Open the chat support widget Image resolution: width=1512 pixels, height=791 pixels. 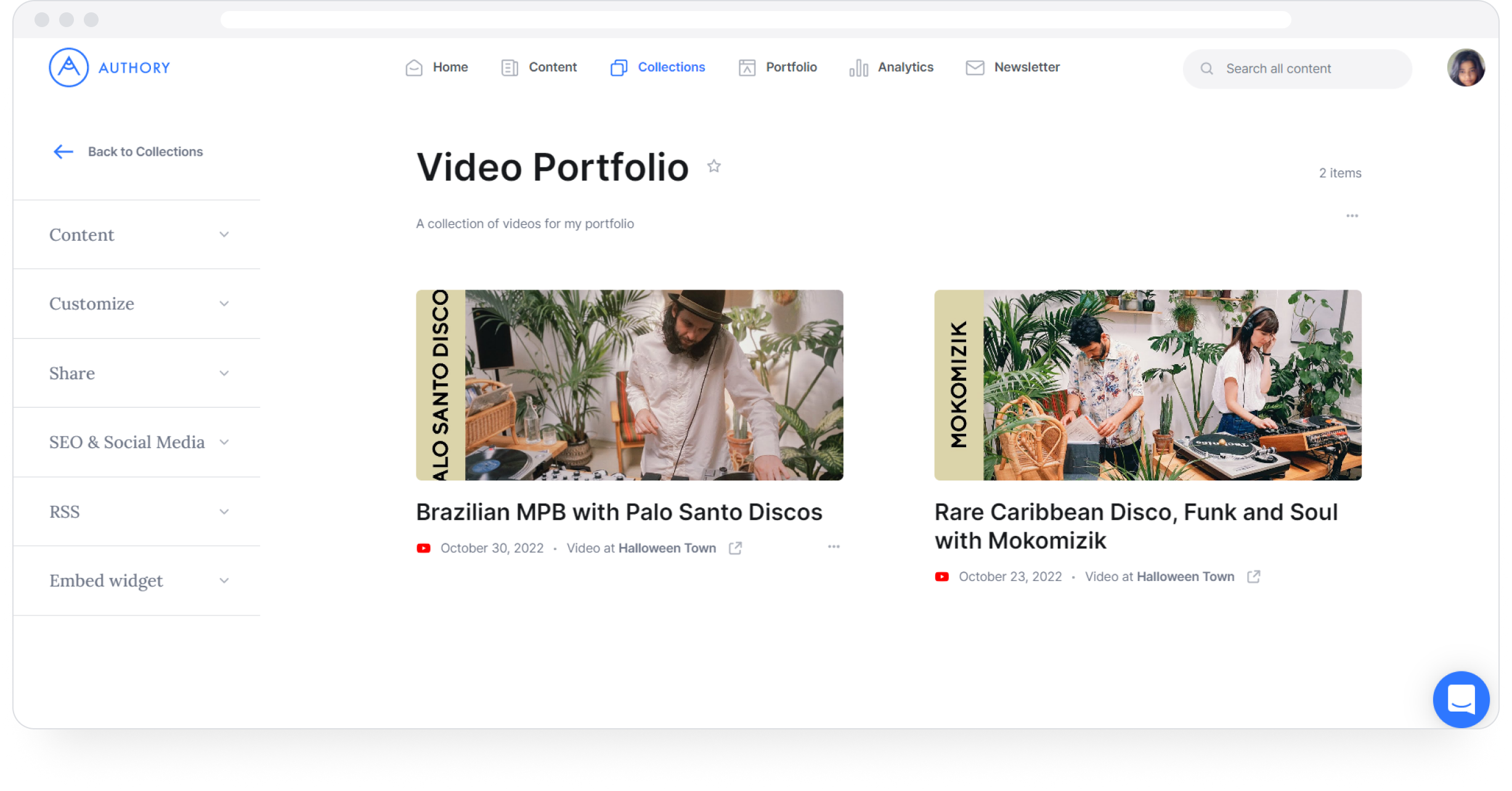point(1461,699)
